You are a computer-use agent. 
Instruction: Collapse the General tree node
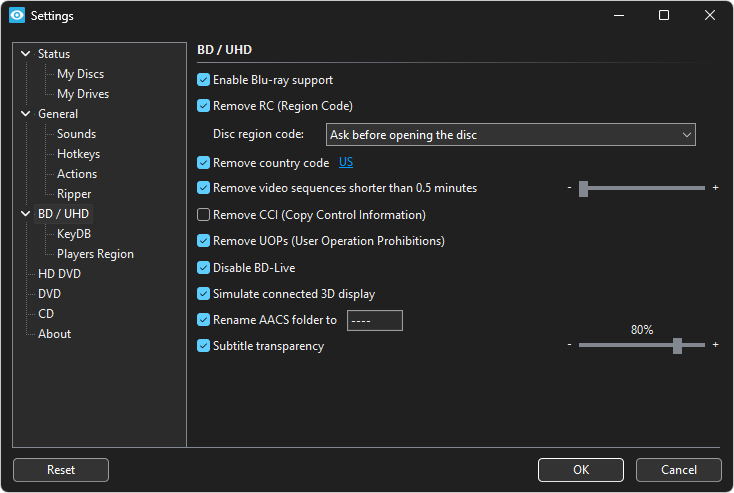[x=26, y=114]
